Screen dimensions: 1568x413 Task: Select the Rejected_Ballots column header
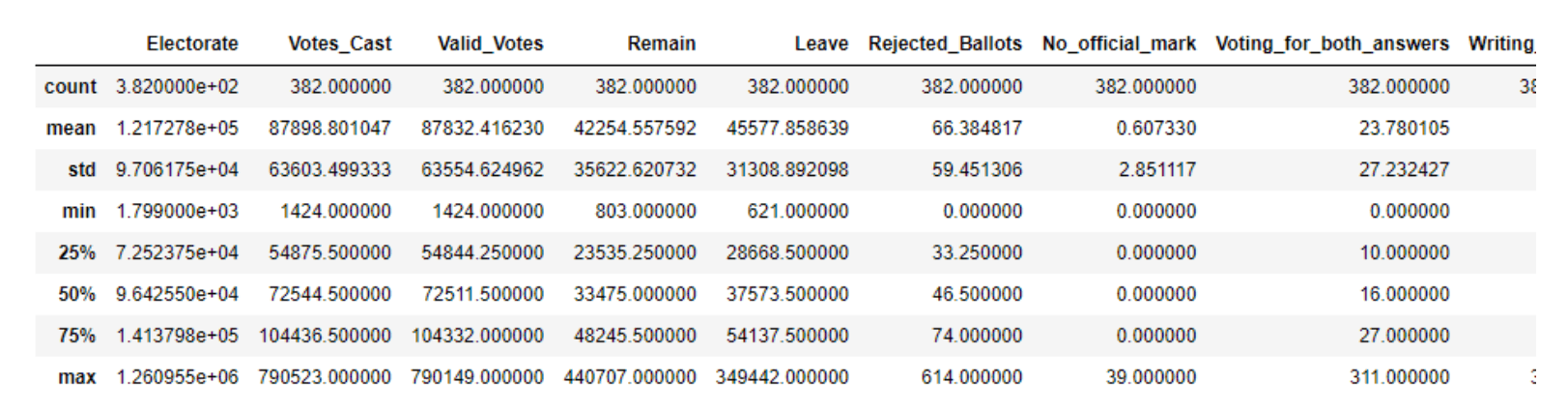tap(944, 44)
